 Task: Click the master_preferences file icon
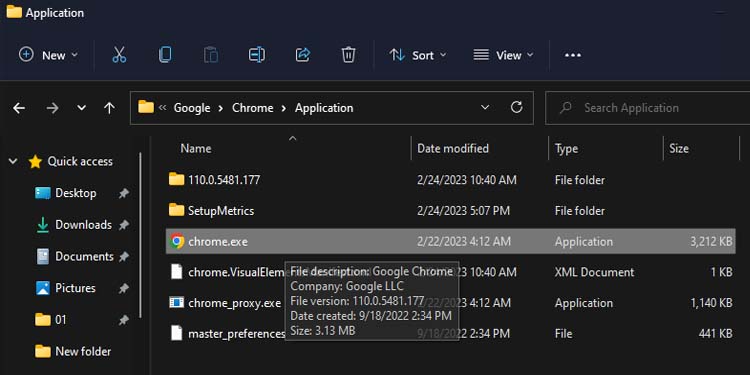[x=177, y=333]
